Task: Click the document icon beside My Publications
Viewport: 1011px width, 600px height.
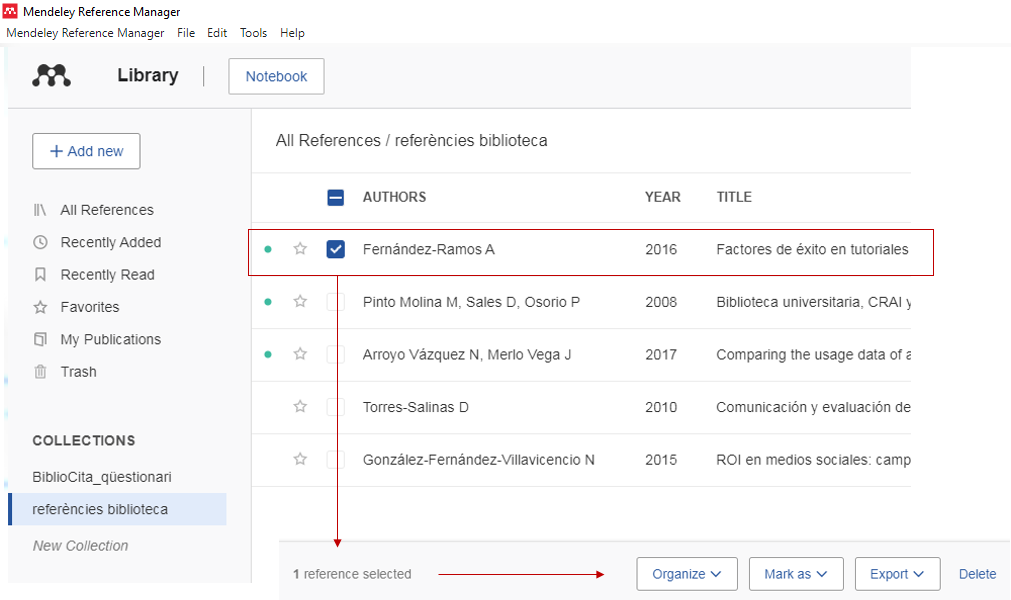Action: coord(40,339)
